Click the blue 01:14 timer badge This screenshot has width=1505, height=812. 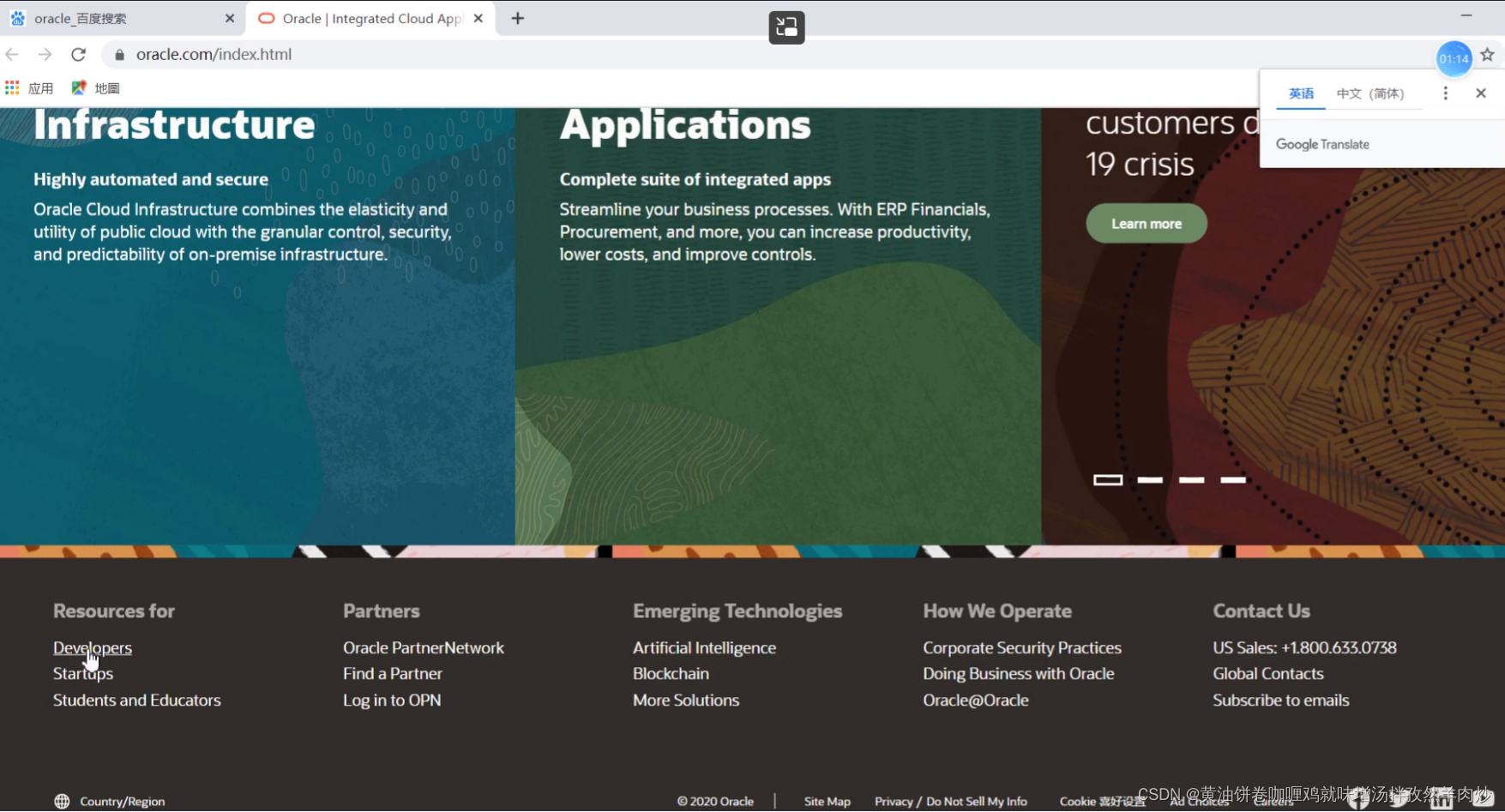pyautogui.click(x=1454, y=58)
